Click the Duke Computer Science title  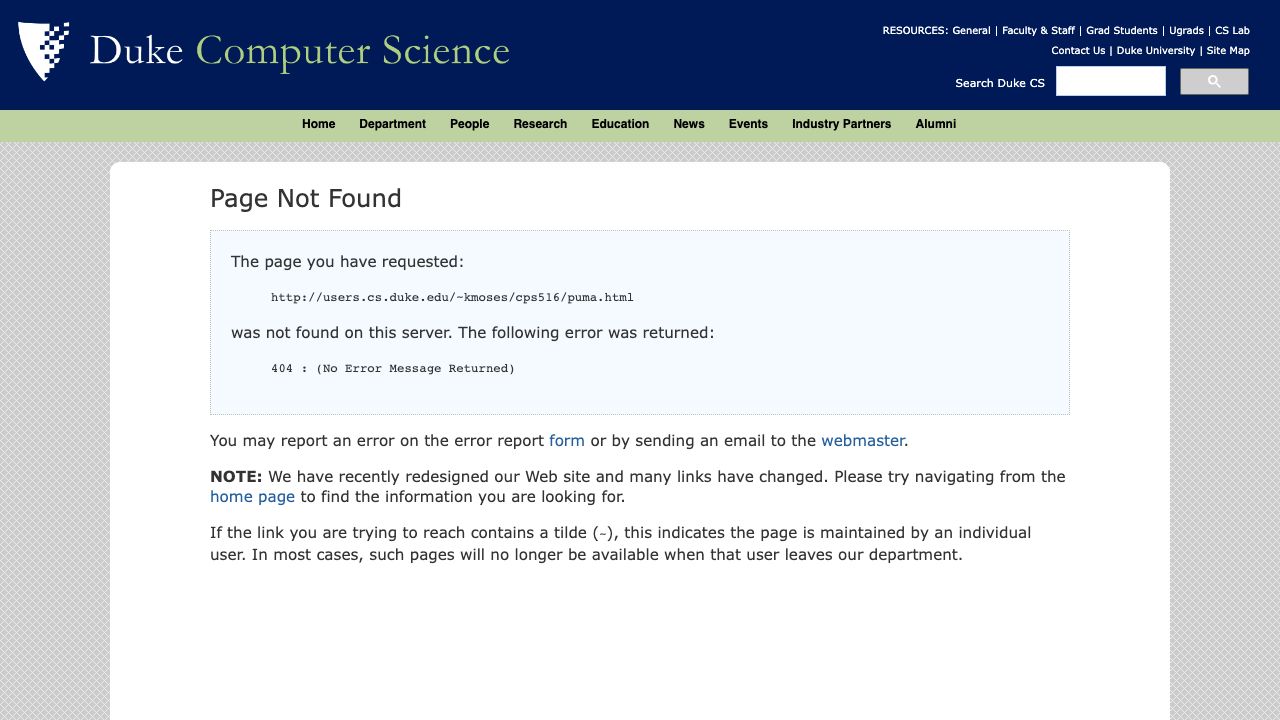(299, 51)
